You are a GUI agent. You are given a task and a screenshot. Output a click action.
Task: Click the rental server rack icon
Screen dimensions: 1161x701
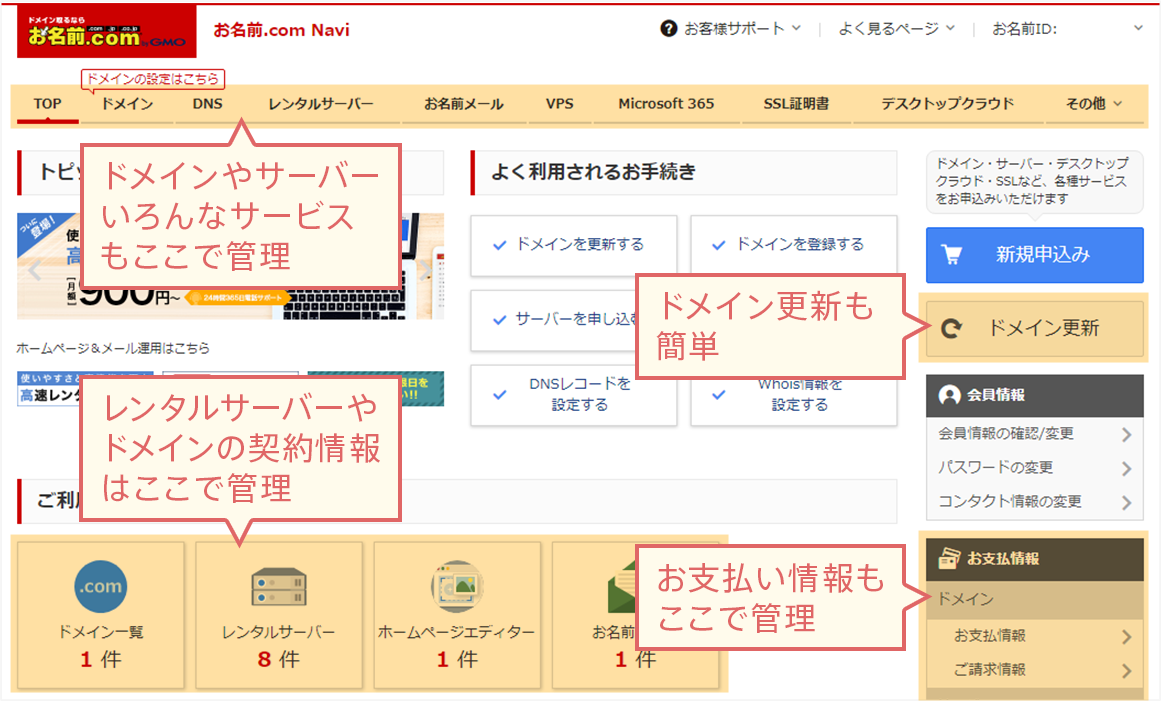tap(279, 588)
